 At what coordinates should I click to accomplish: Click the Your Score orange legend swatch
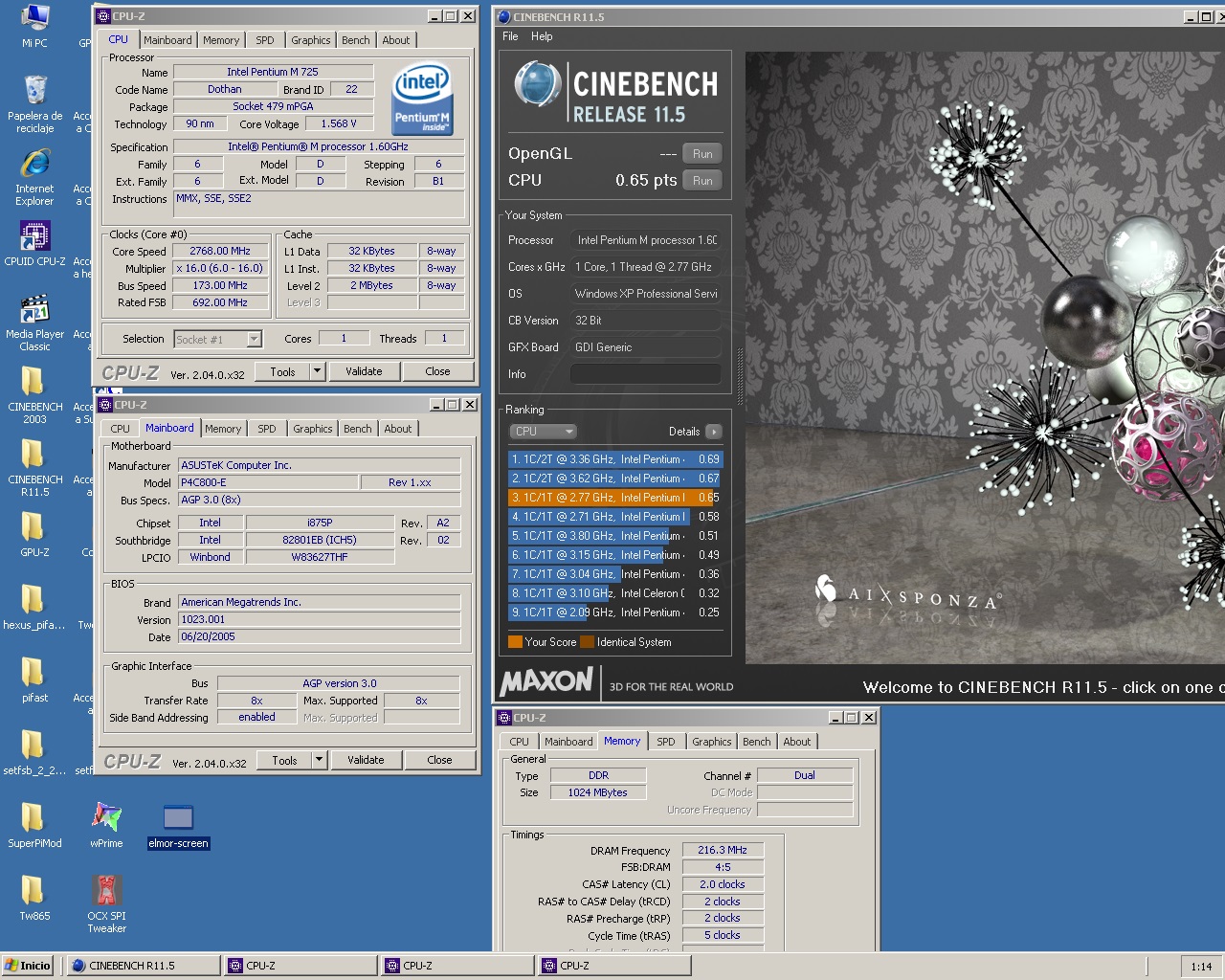515,642
